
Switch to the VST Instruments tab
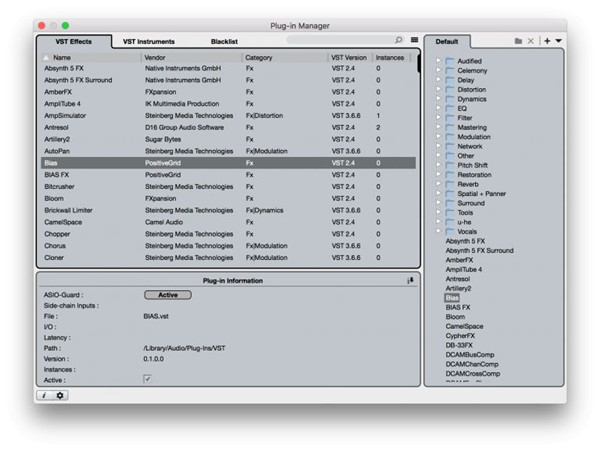click(149, 41)
